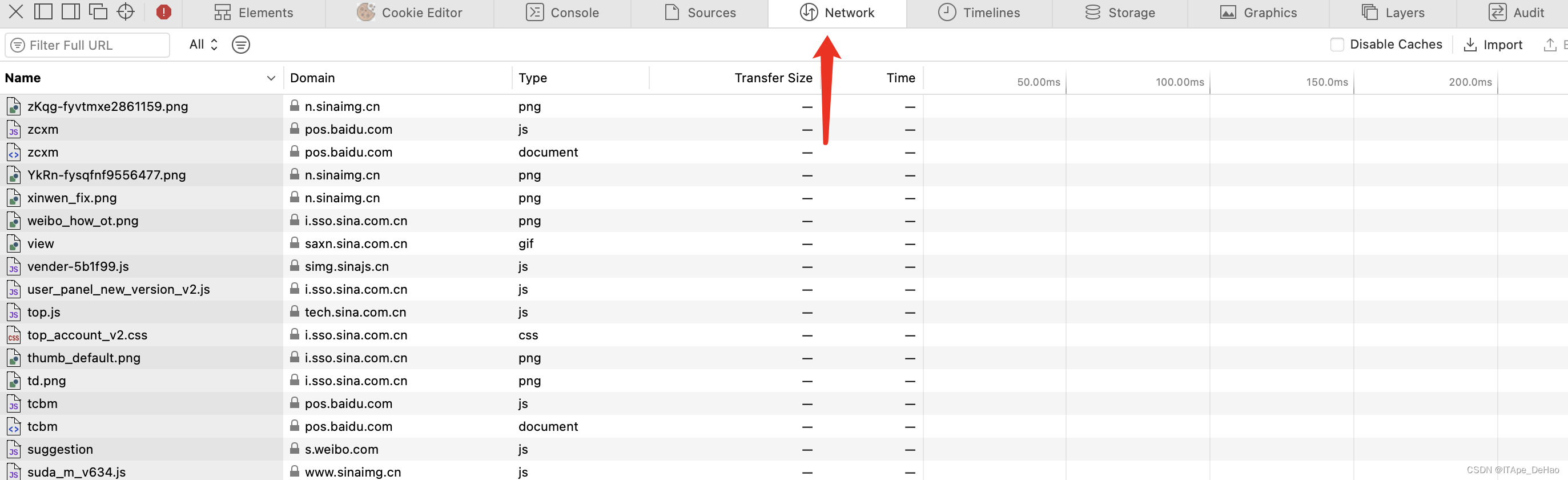The image size is (1568, 480).
Task: Click the s.weibo.com domain cell
Action: pos(341,450)
